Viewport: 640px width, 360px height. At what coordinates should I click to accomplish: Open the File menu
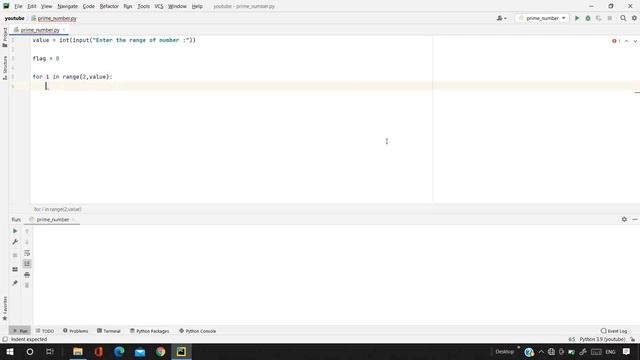point(18,7)
